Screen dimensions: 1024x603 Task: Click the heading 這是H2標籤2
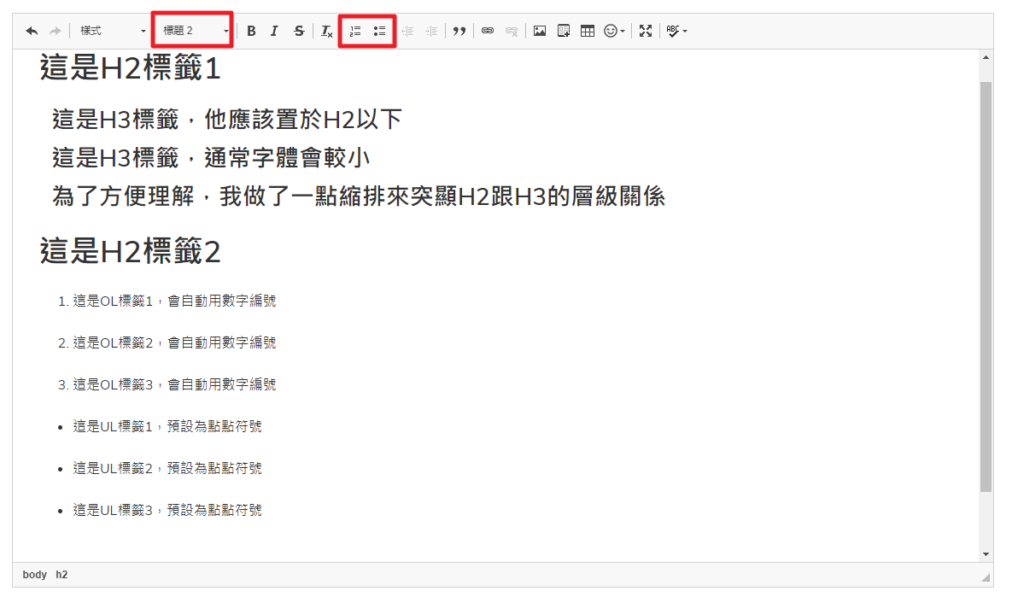(130, 252)
